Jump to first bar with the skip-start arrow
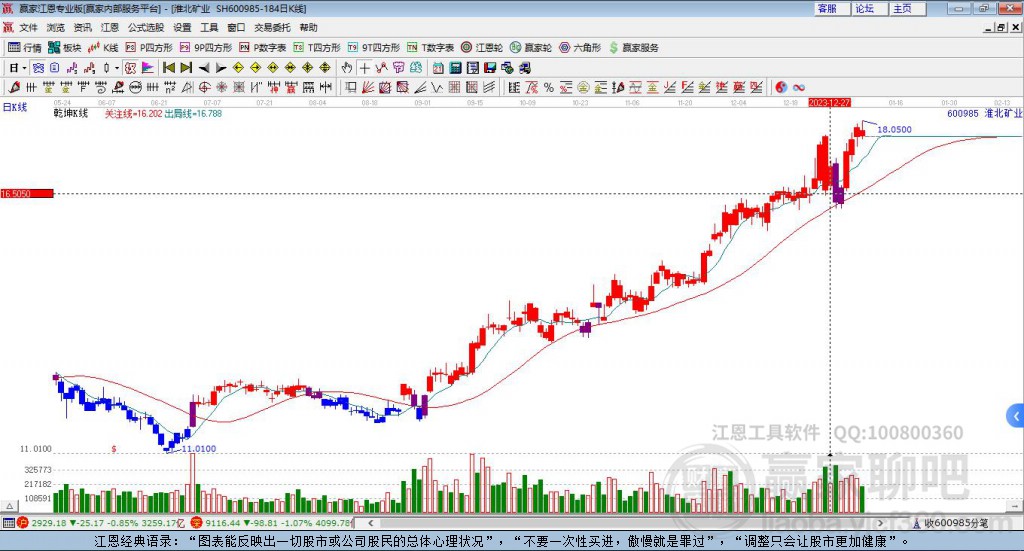Image resolution: width=1024 pixels, height=551 pixels. pos(169,67)
